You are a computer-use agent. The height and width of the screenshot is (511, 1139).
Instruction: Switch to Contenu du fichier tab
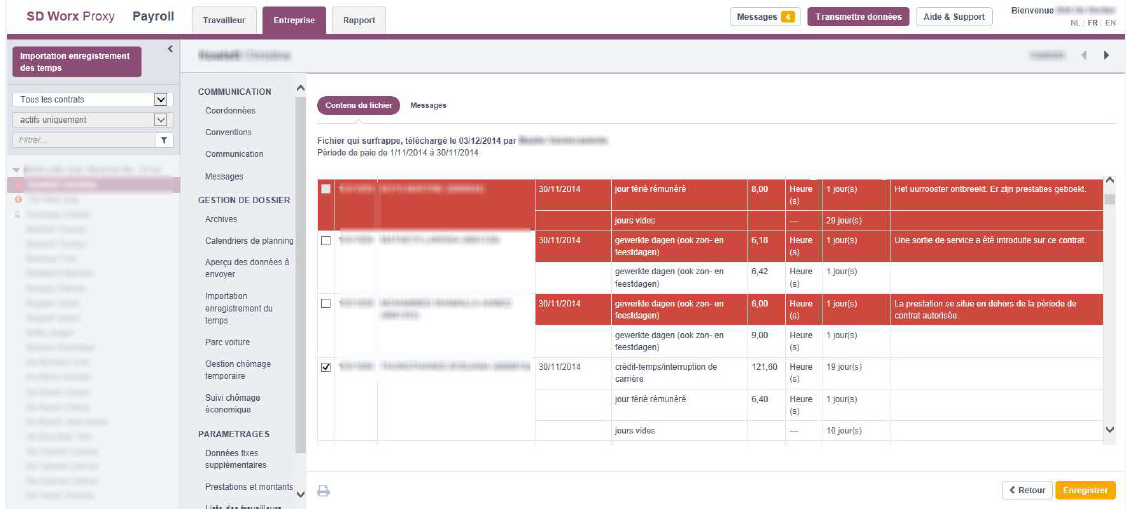click(x=359, y=106)
